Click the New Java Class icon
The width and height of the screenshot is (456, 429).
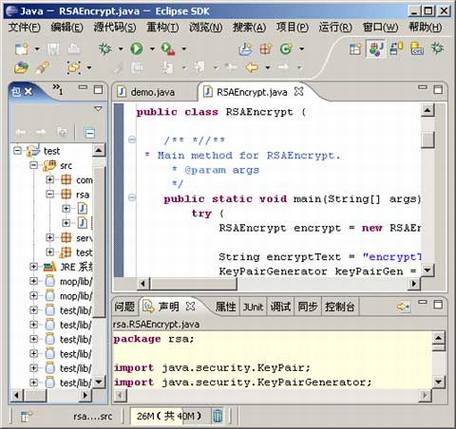tap(286, 49)
